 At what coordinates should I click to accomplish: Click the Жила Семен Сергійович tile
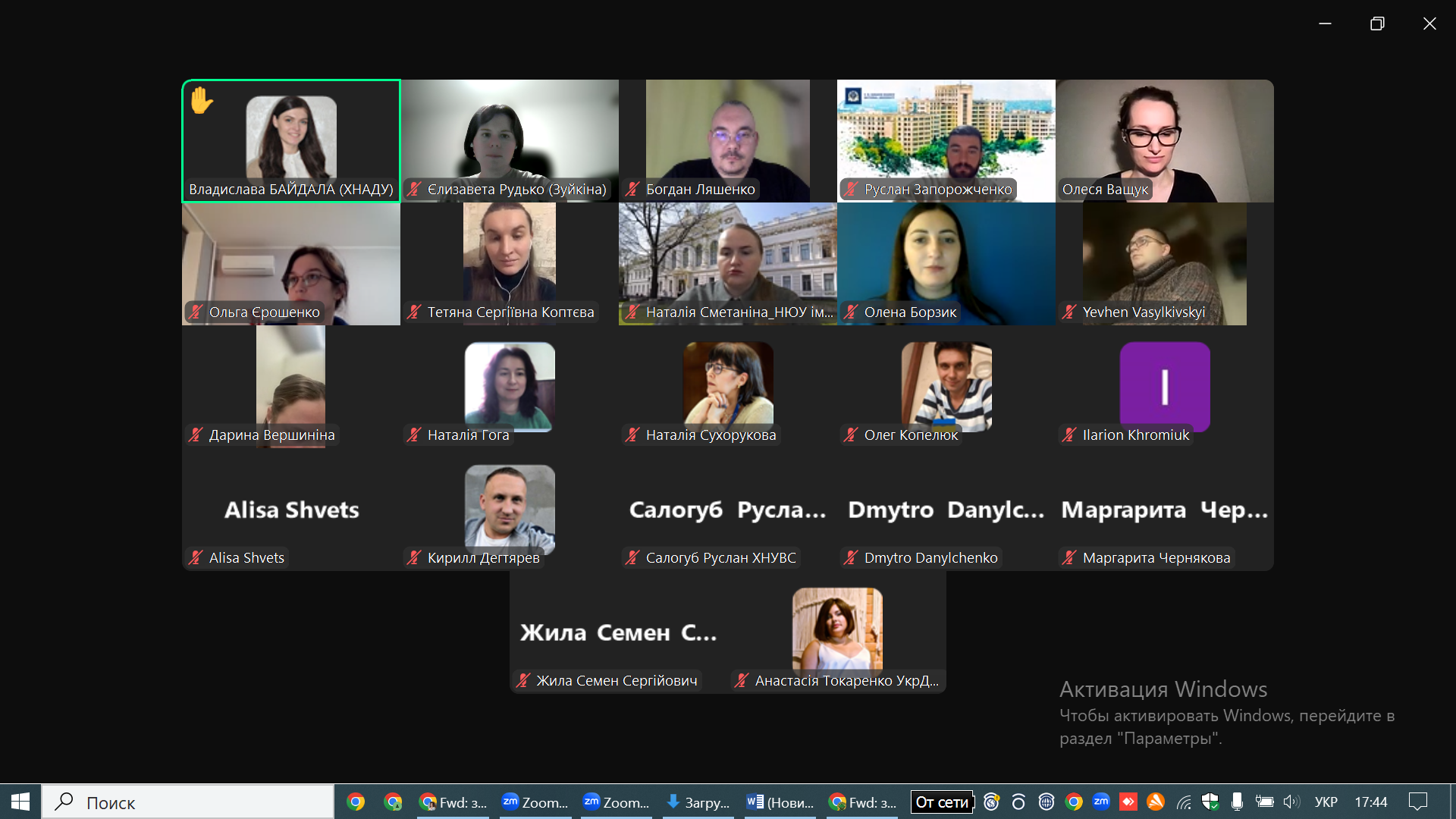(619, 632)
